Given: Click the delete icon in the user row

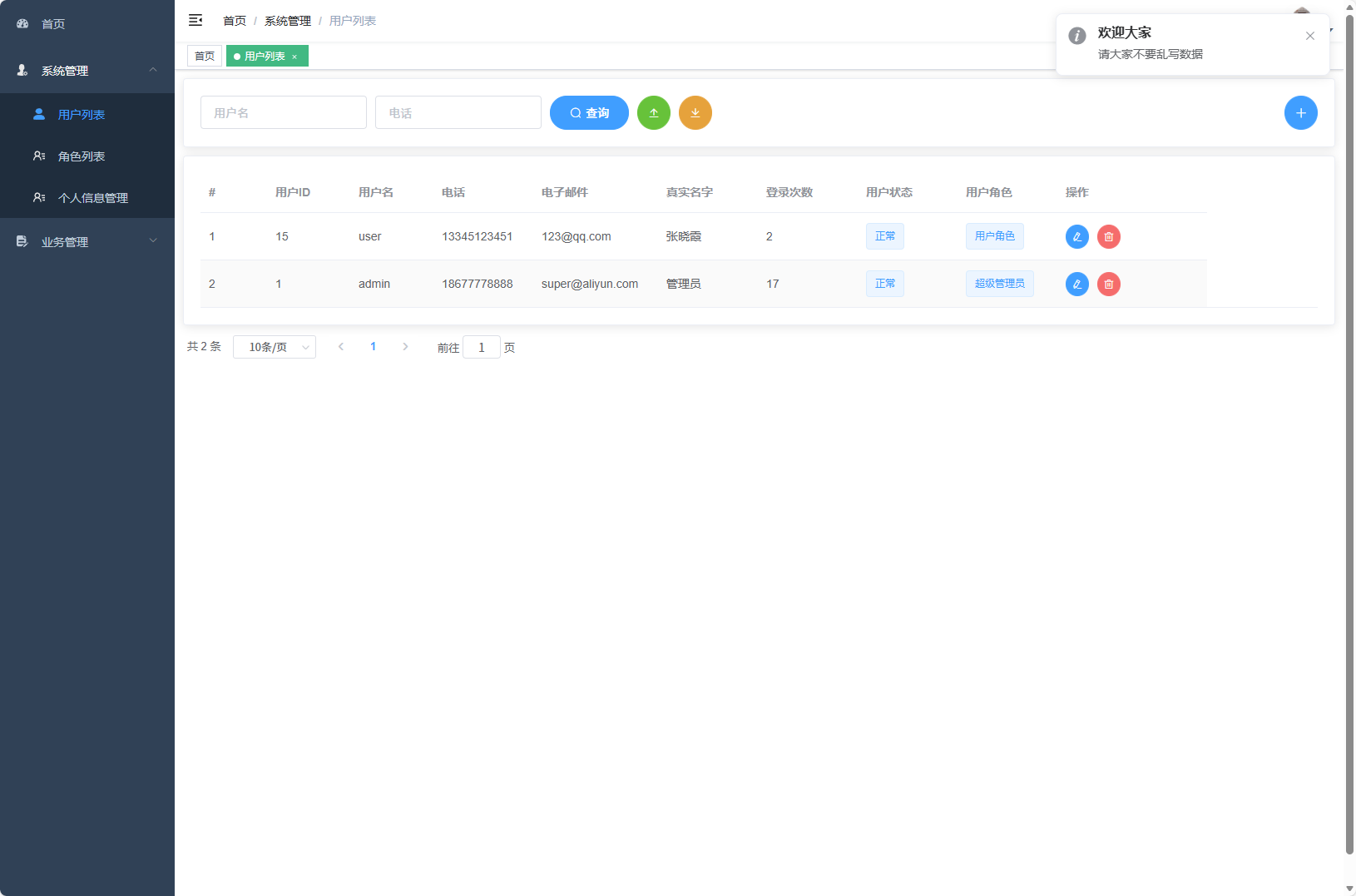Looking at the screenshot, I should point(1109,236).
